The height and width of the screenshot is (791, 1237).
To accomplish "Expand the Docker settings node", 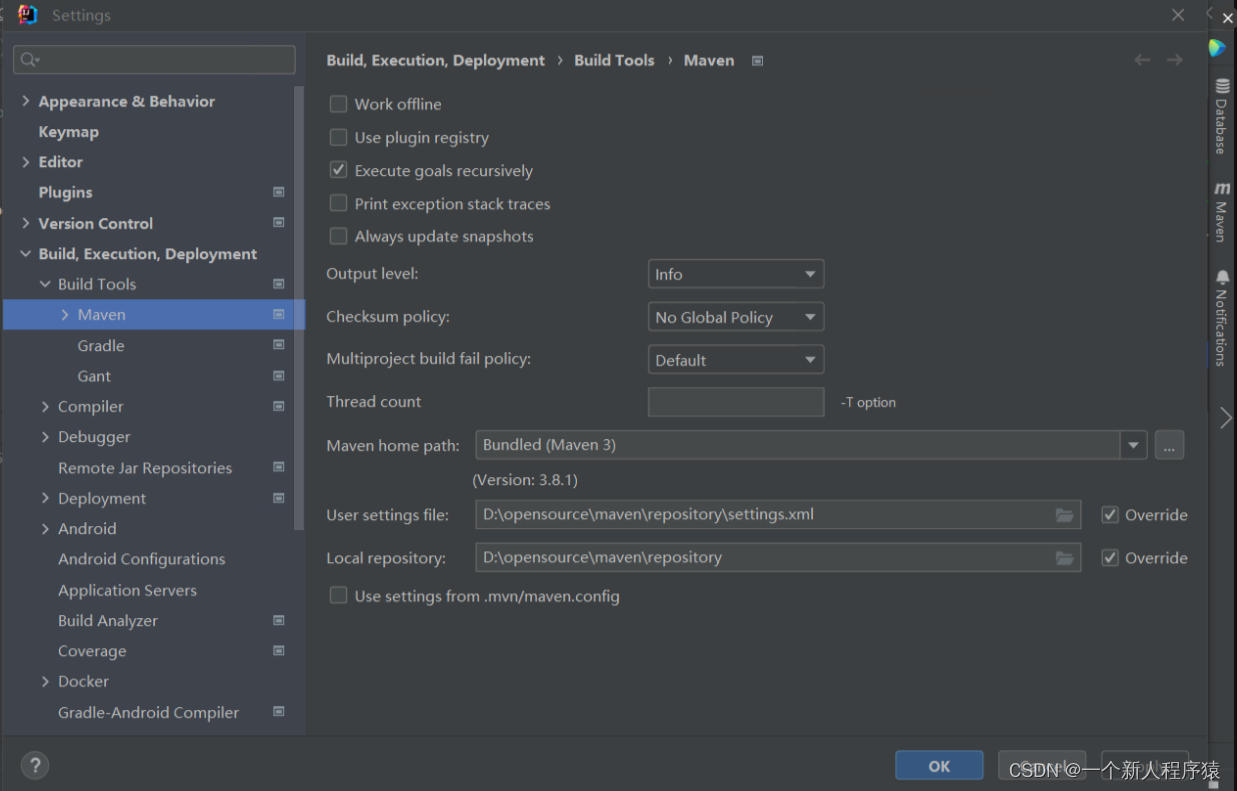I will tap(46, 681).
